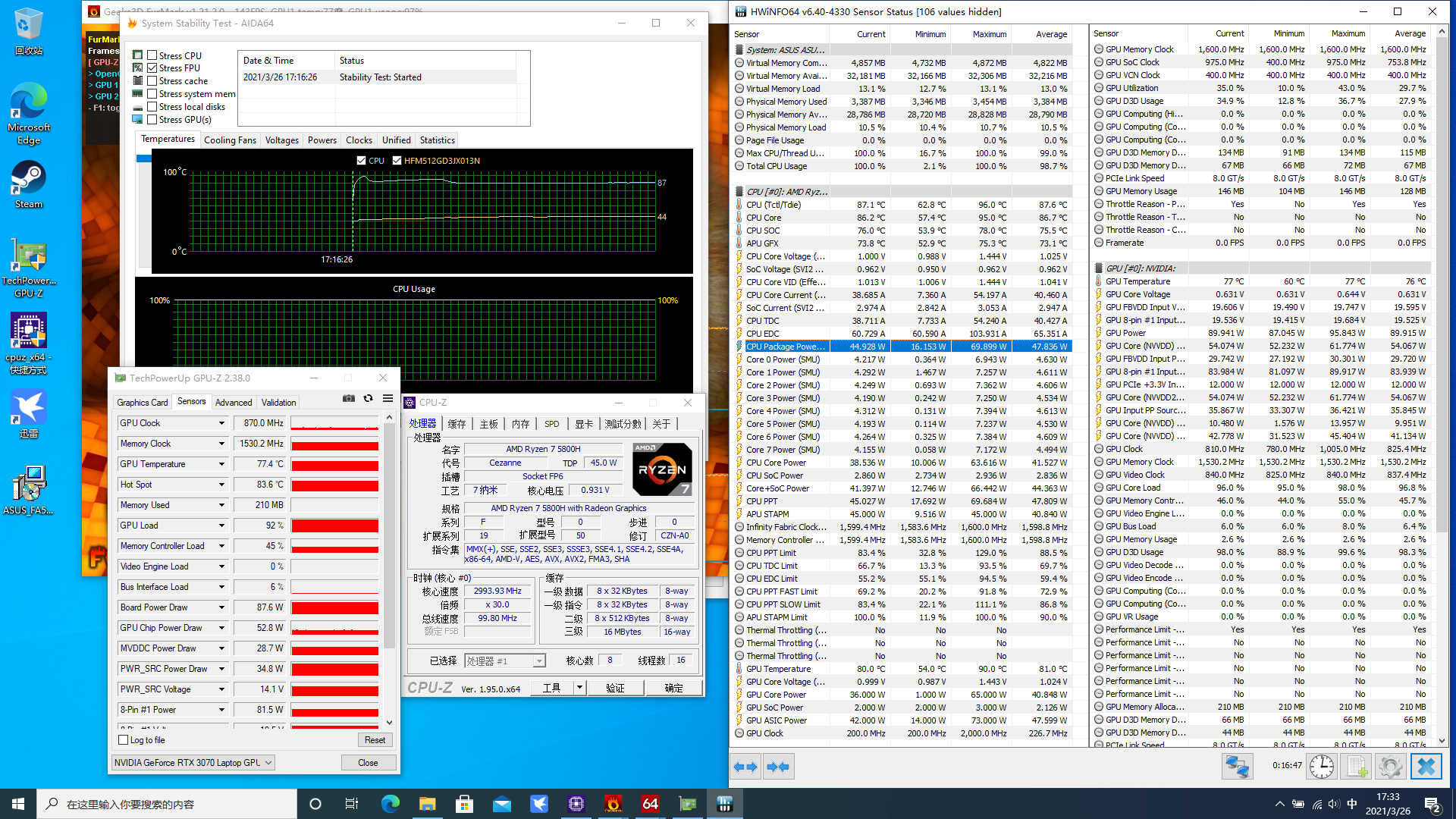Click HWiNFO network remote monitors icon
Viewport: 1456px width, 819px height.
tap(1237, 767)
